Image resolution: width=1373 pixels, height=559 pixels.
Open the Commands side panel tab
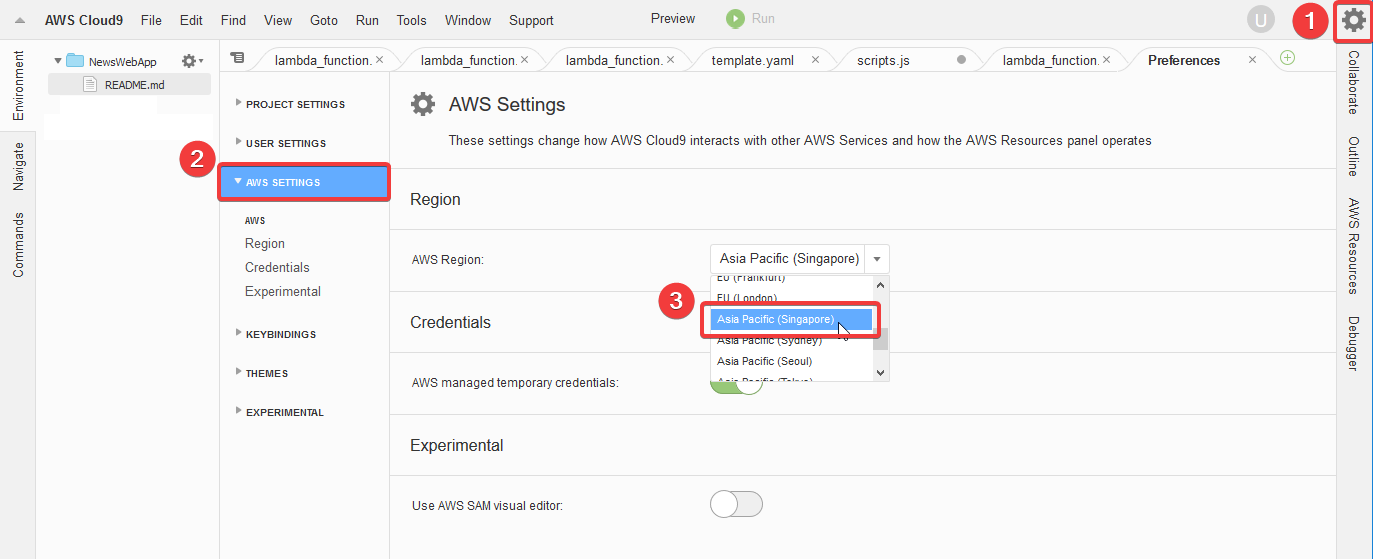point(18,245)
